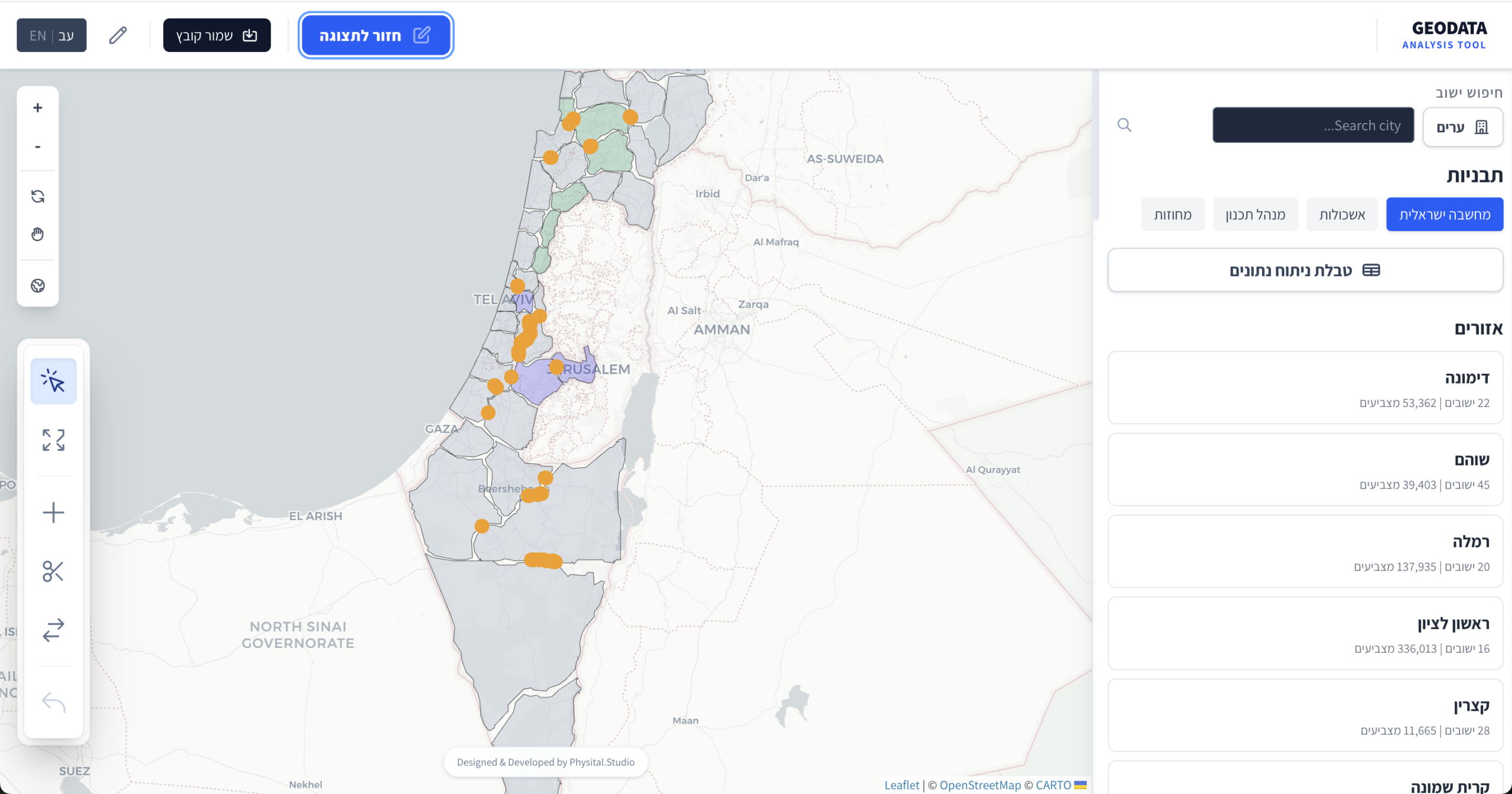The width and height of the screenshot is (1512, 794).
Task: Click the undo arrow icon
Action: click(x=53, y=702)
